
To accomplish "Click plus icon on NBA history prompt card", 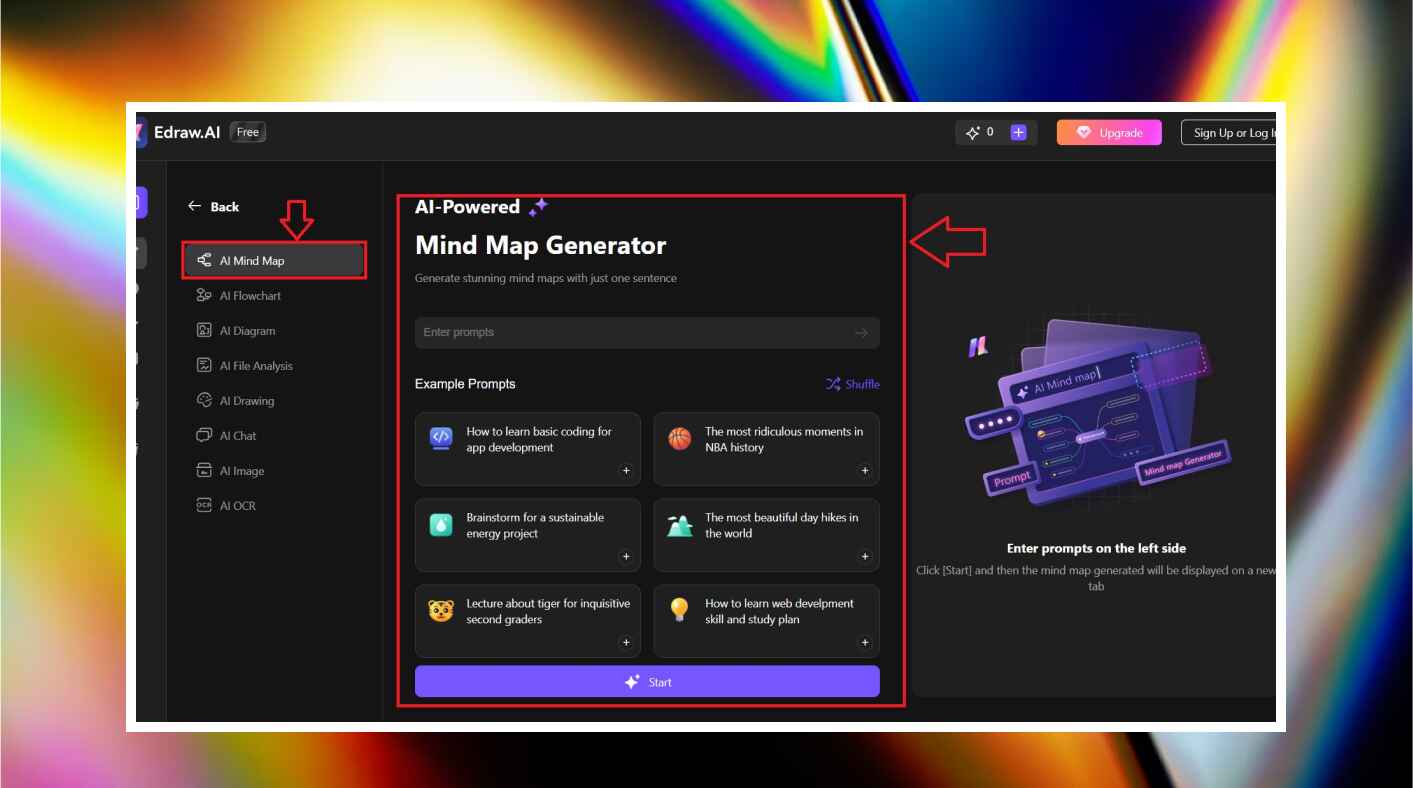I will (865, 471).
